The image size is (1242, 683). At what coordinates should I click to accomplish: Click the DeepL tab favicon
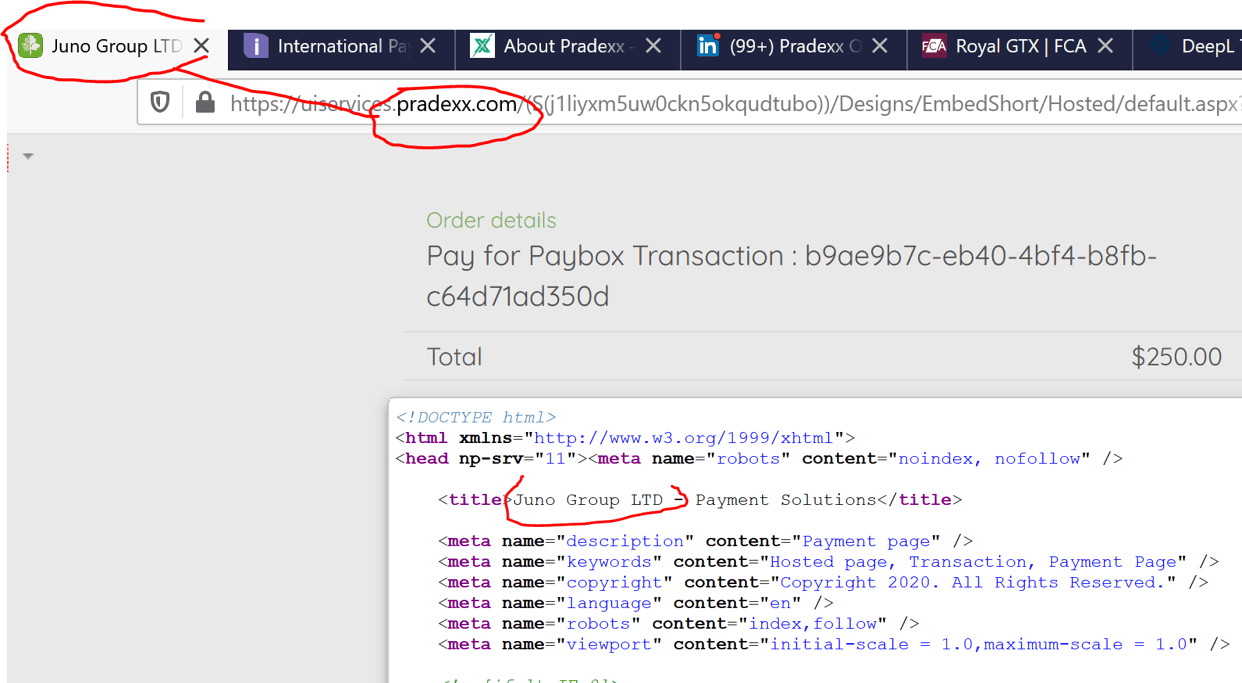pos(1160,46)
